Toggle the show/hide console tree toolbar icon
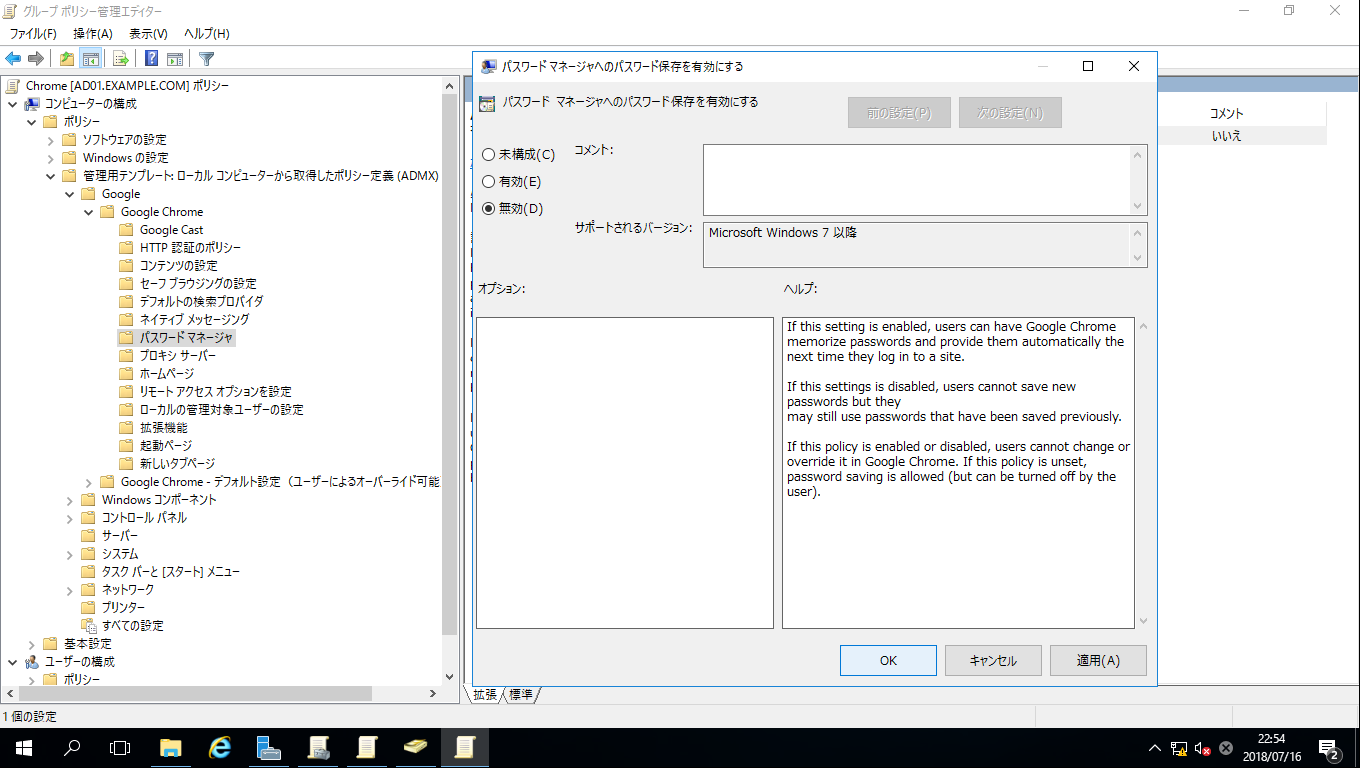Image resolution: width=1360 pixels, height=768 pixels. pos(90,59)
